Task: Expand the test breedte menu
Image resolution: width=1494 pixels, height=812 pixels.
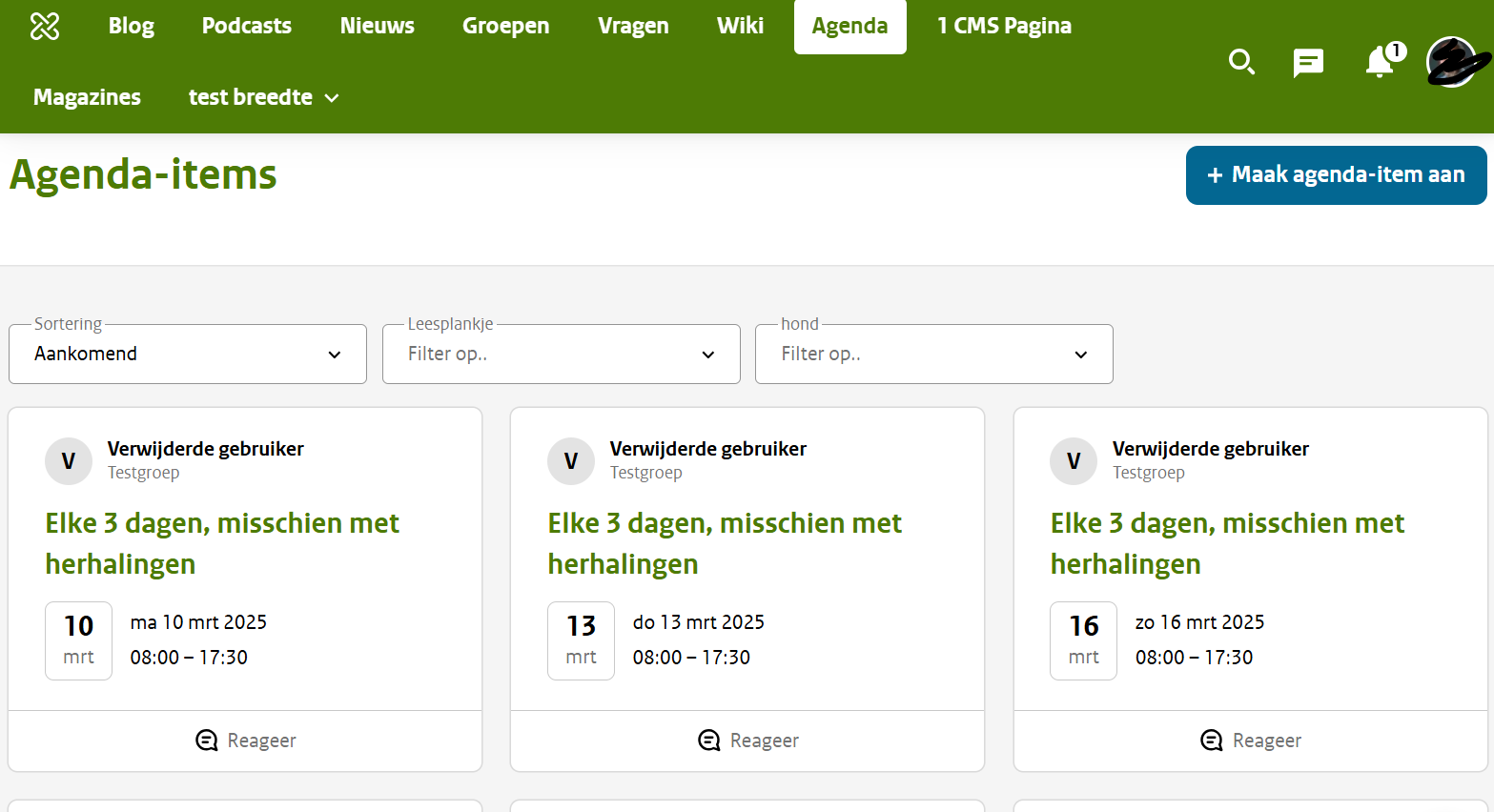Action: click(263, 97)
